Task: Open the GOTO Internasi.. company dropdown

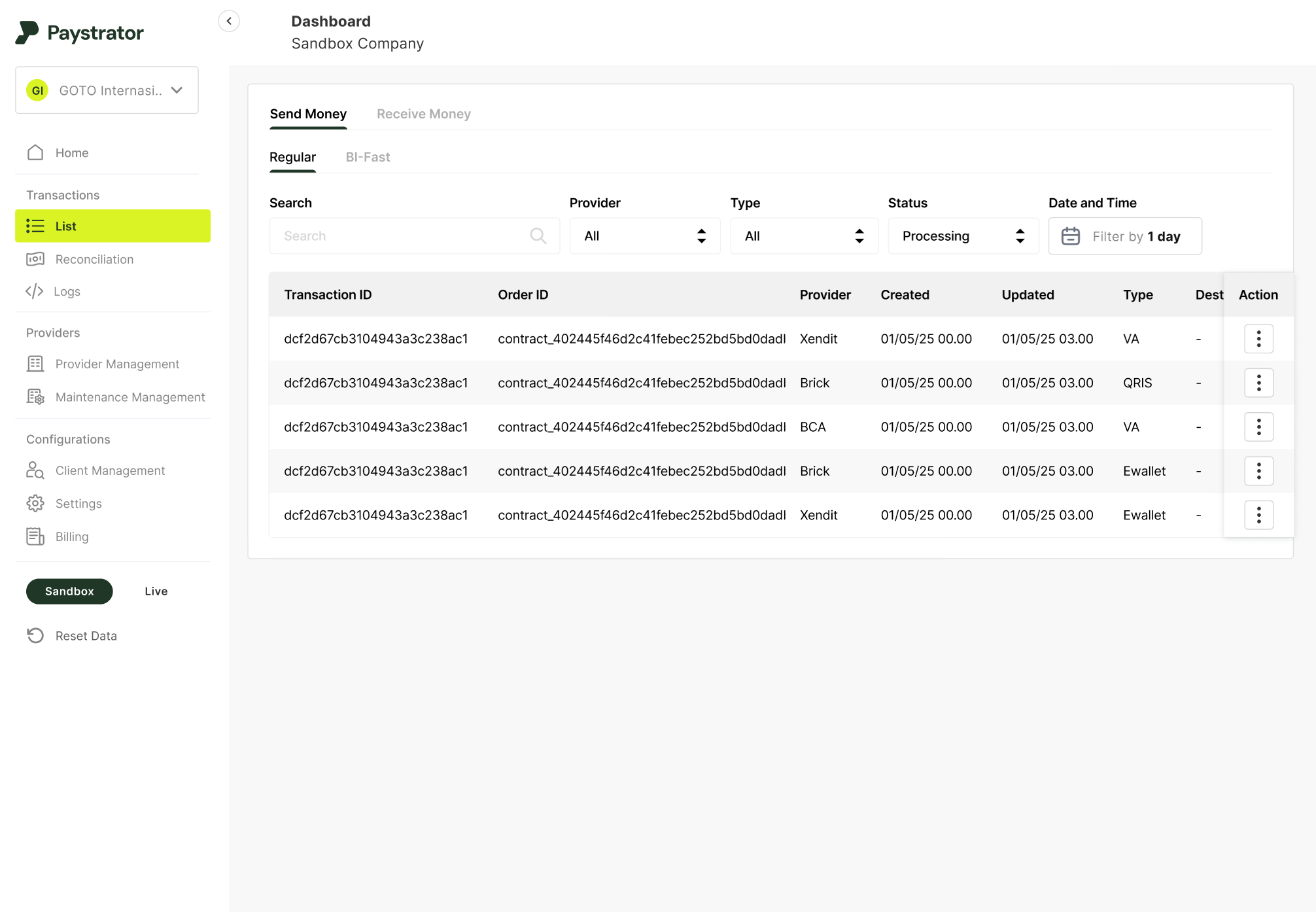Action: [x=107, y=90]
